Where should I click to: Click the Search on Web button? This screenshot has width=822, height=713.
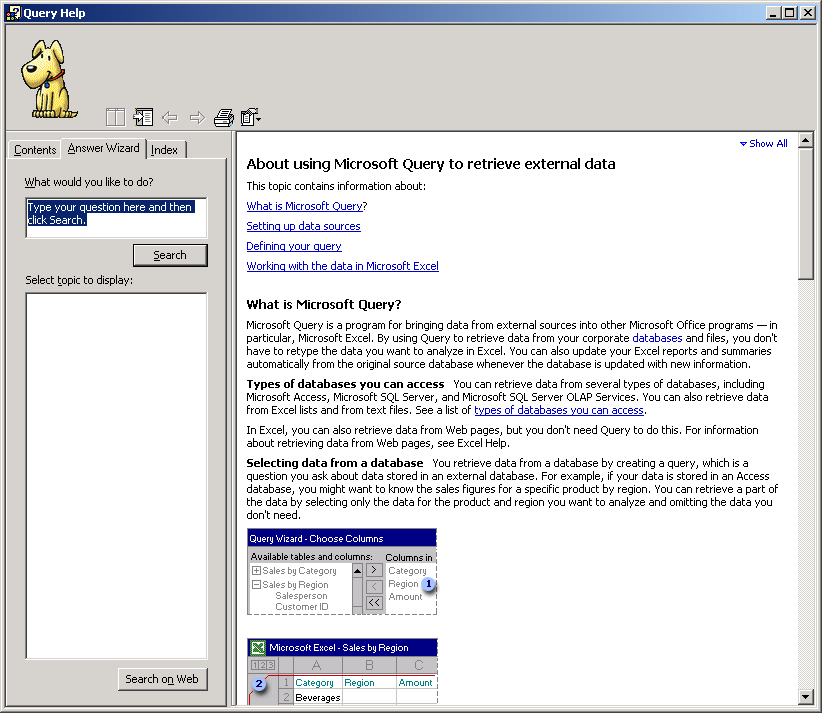(x=162, y=679)
